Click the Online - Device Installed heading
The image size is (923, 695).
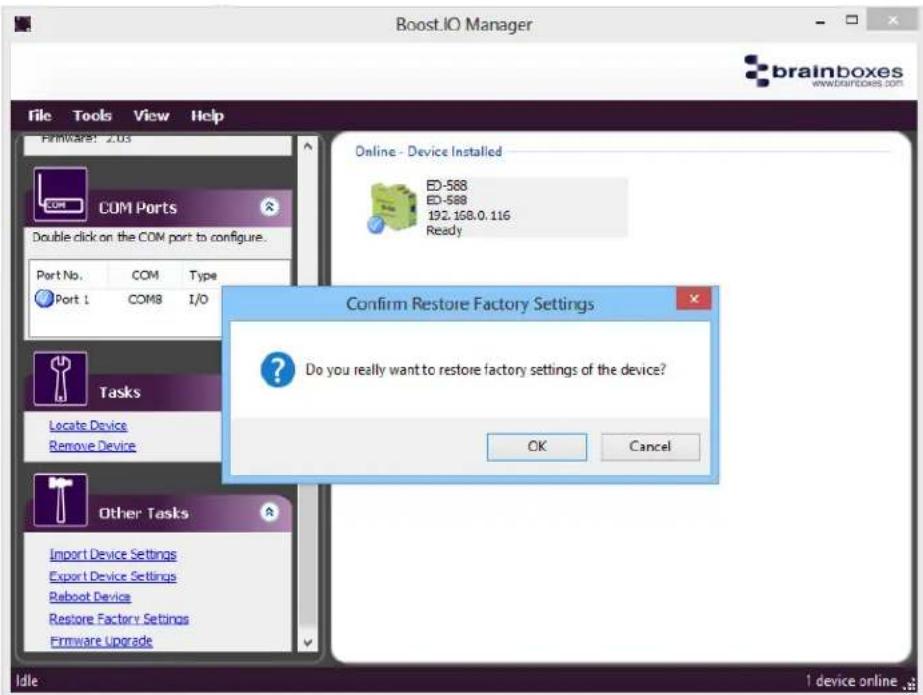pos(428,151)
